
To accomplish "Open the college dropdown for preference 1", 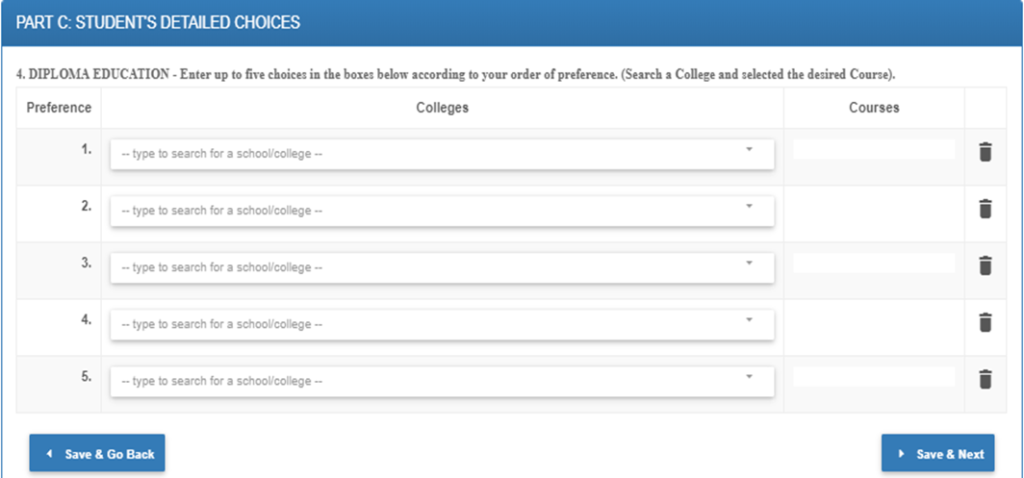I will [x=441, y=154].
